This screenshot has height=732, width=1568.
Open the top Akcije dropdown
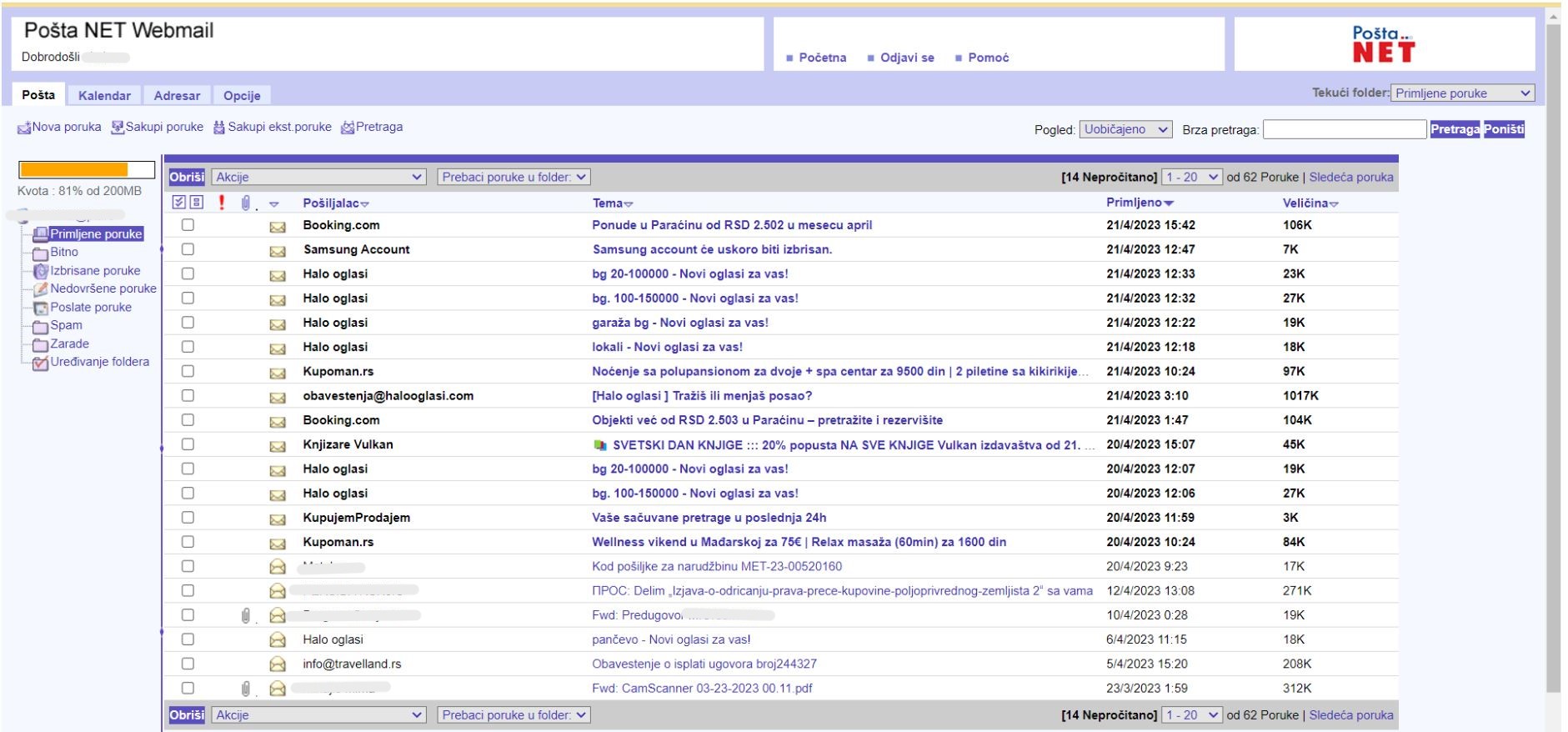coord(319,177)
